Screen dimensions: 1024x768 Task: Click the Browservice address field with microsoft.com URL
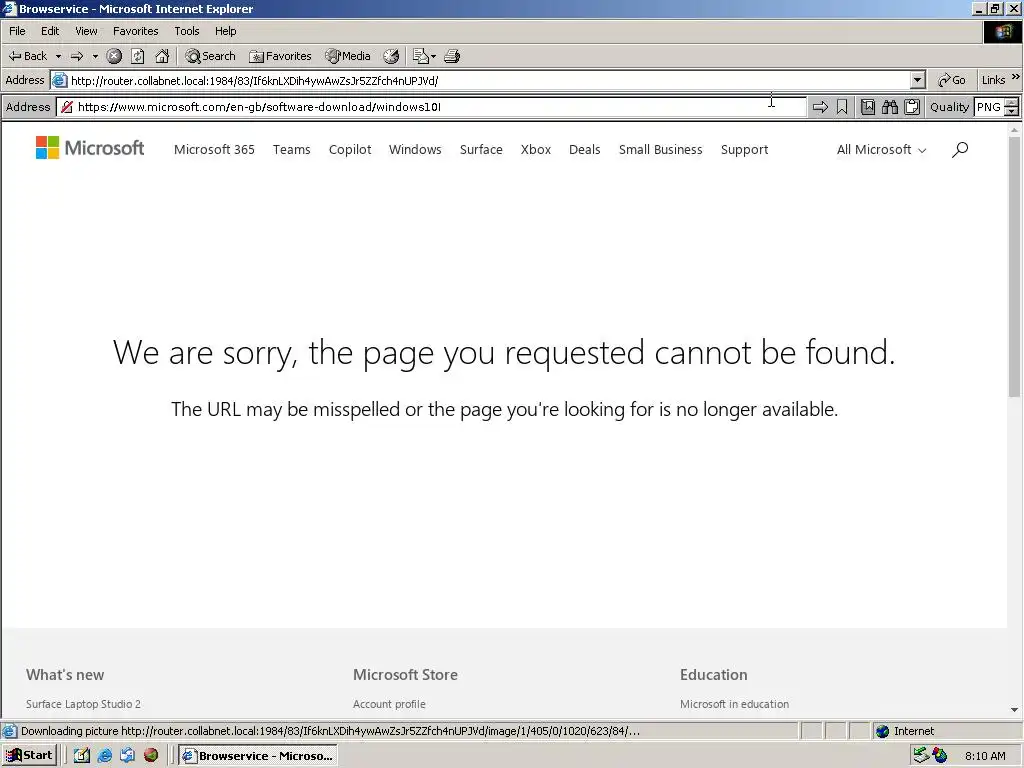click(431, 107)
